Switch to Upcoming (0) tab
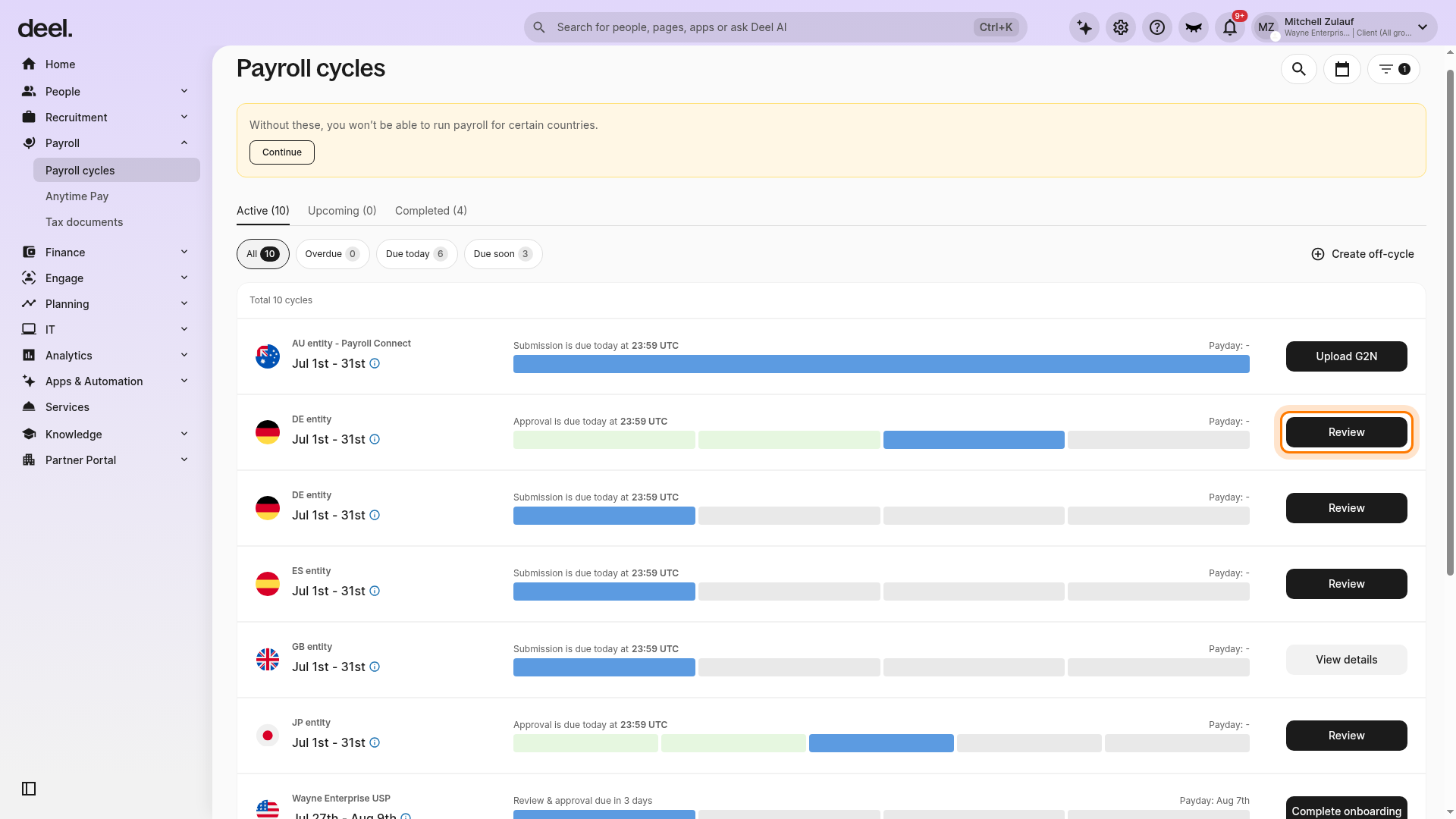This screenshot has width=1456, height=819. [342, 211]
